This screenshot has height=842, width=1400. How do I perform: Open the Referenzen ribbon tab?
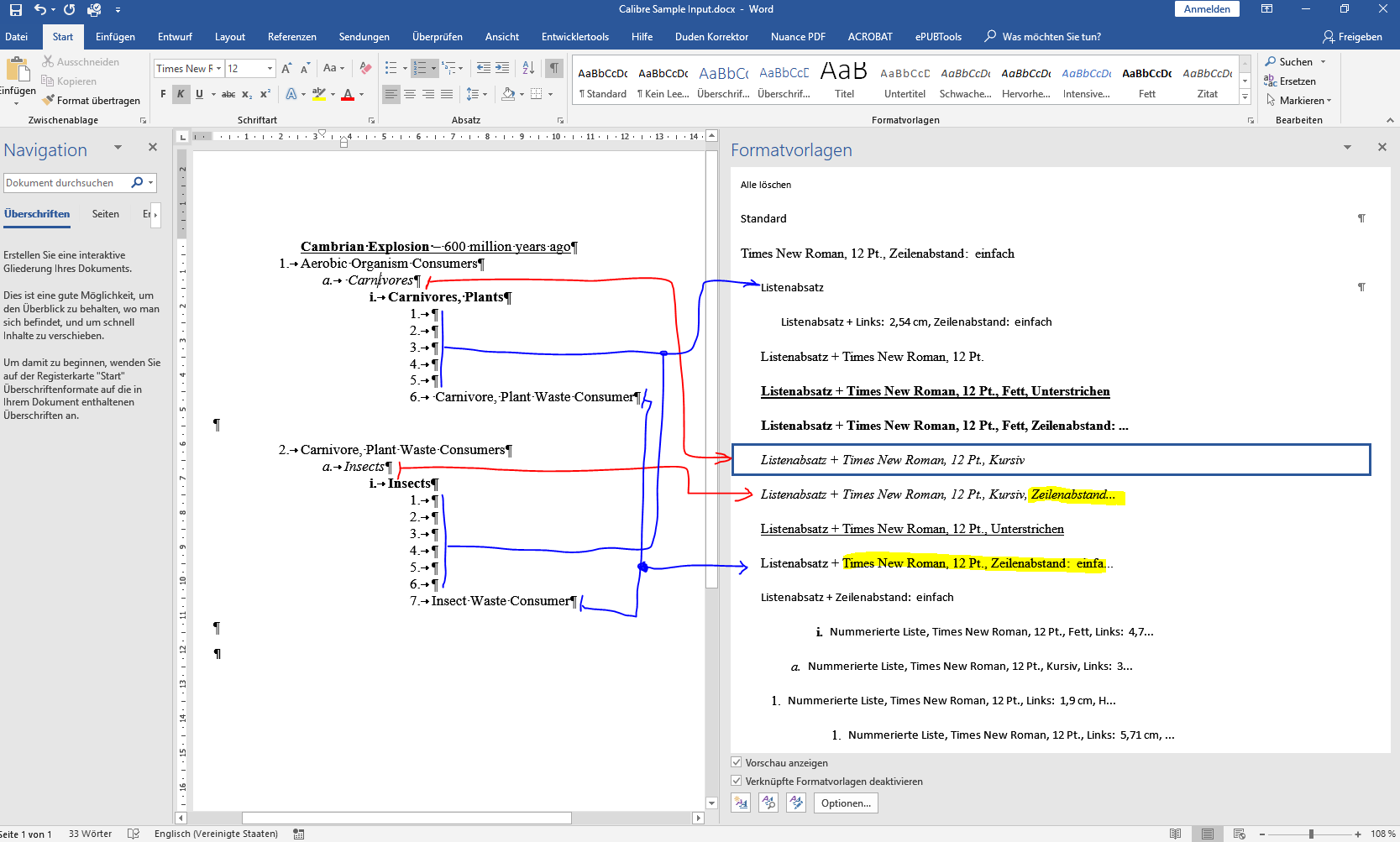291,37
